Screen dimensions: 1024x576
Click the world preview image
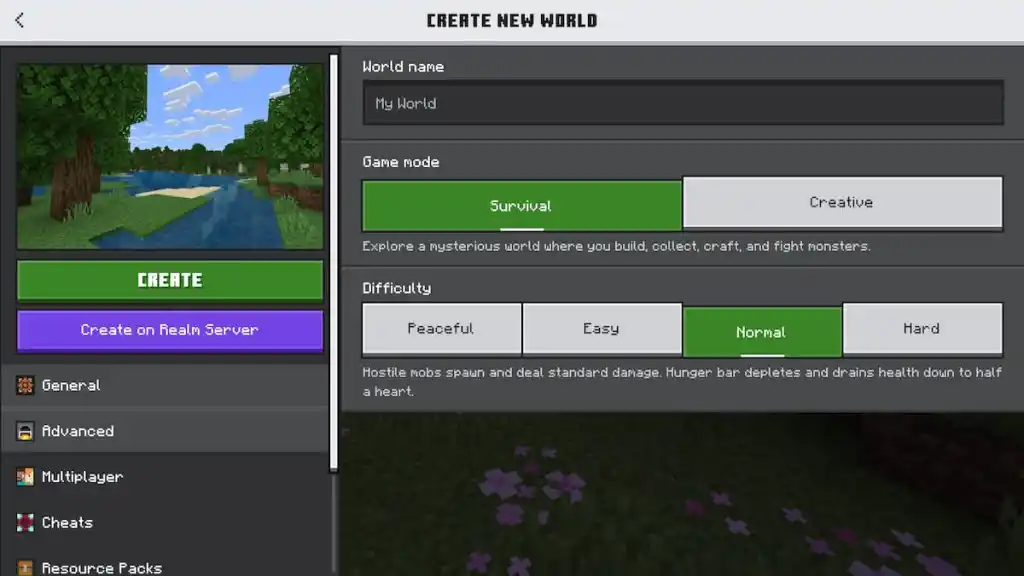click(169, 153)
